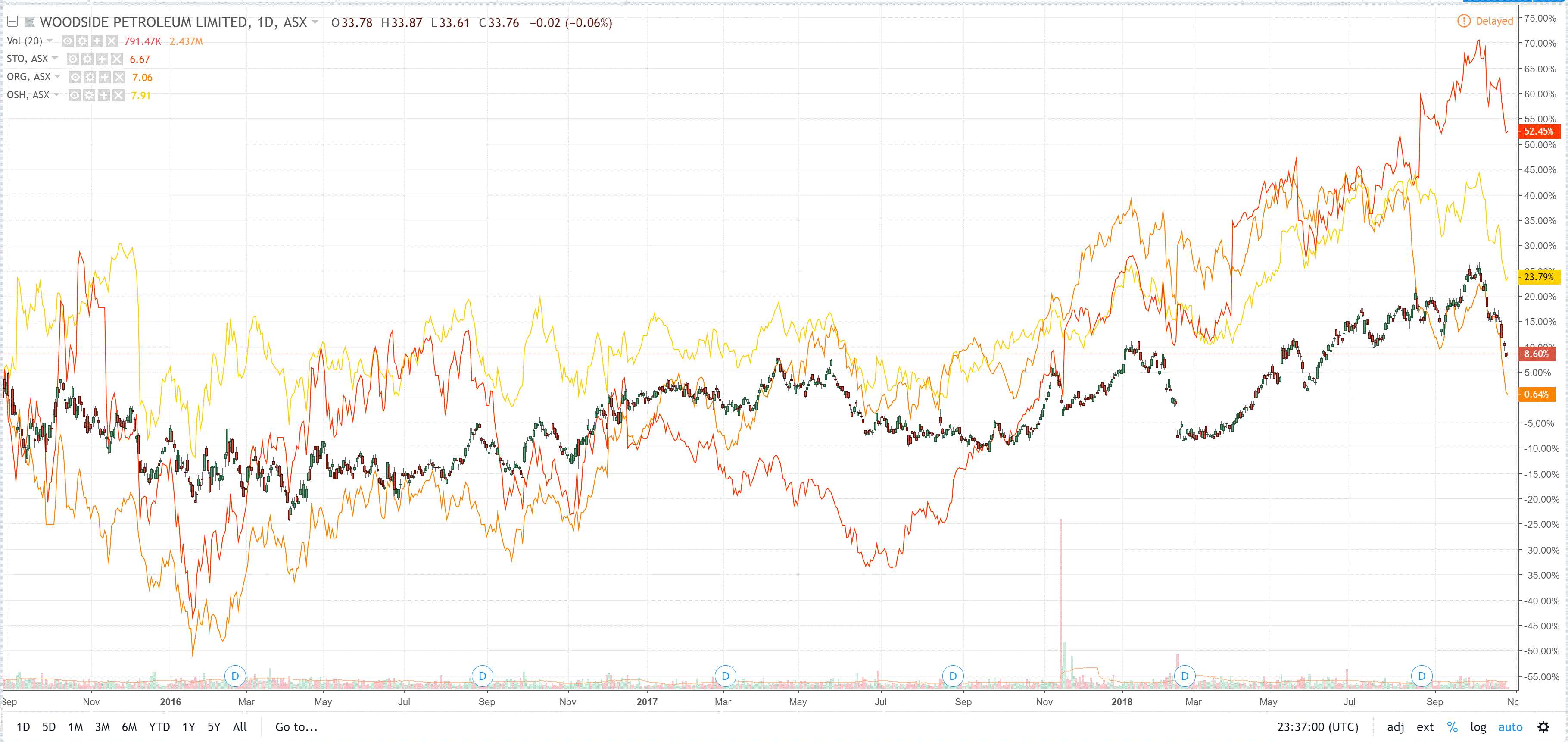
Task: Open settings gear for ORG, ASX
Action: coord(90,77)
